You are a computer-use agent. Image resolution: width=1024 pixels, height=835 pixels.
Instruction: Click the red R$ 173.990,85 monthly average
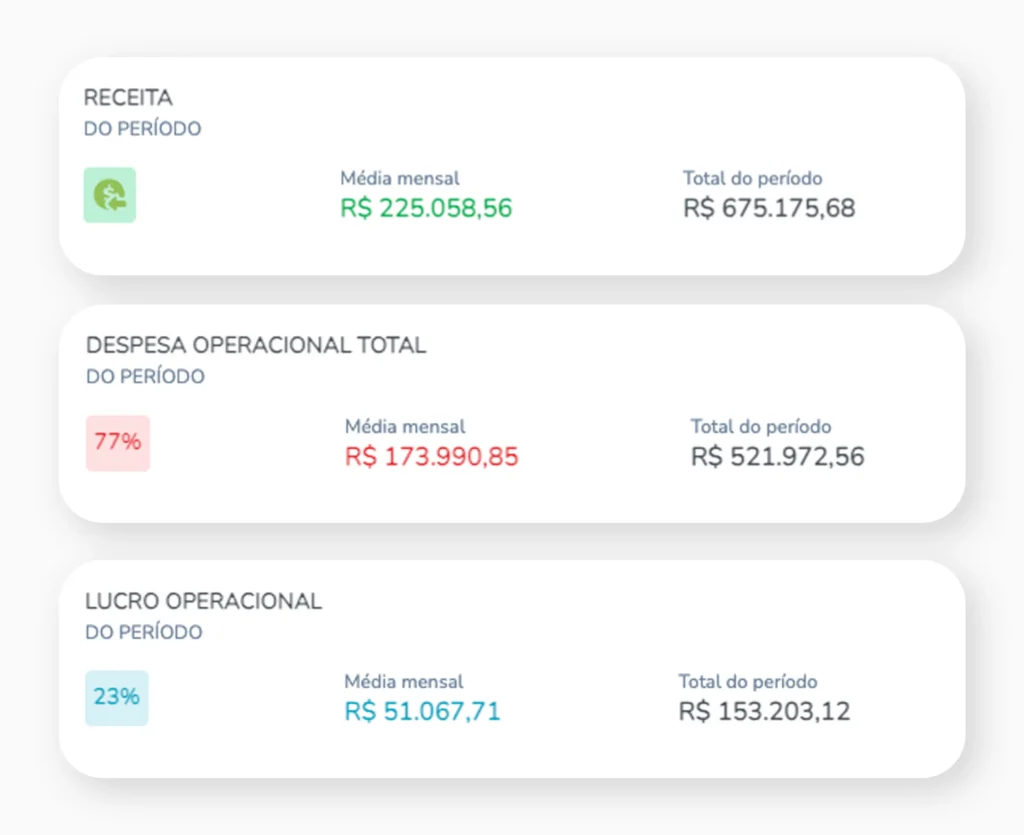[432, 457]
